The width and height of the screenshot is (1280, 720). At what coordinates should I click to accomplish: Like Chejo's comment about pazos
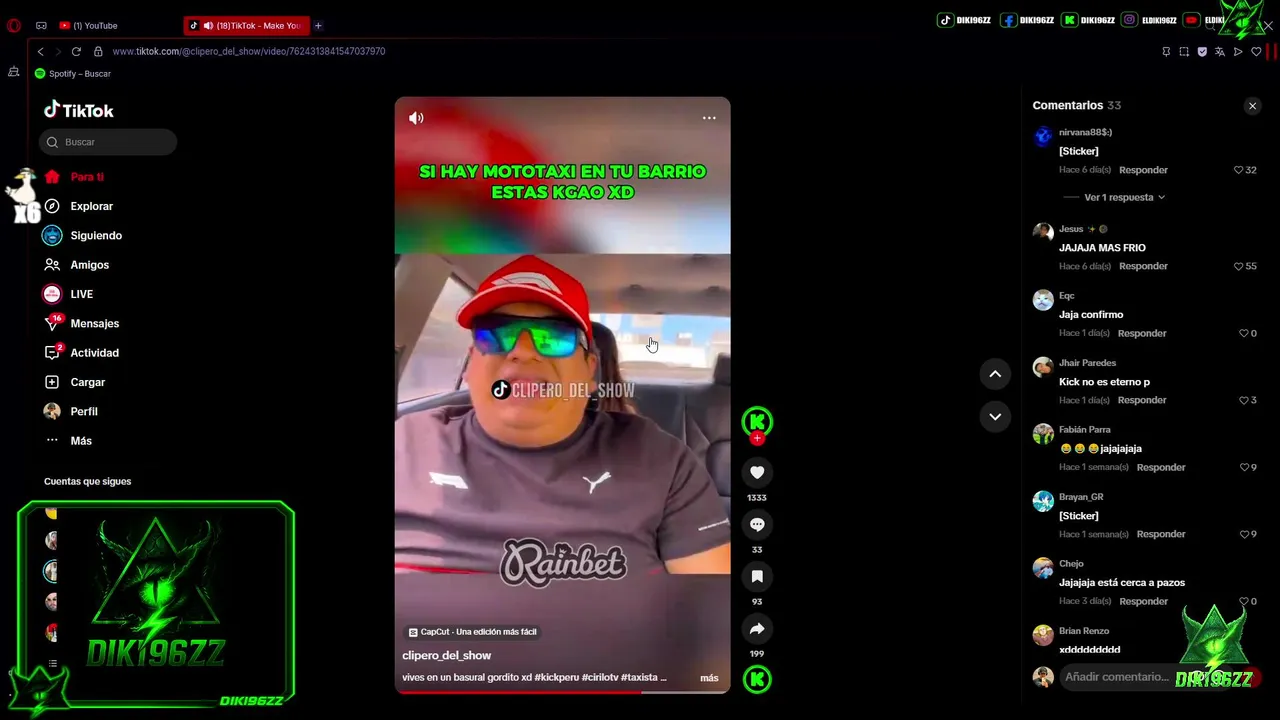point(1243,601)
